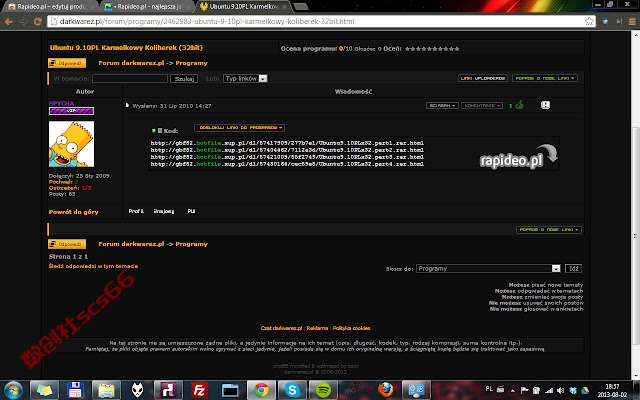Image resolution: width=640 pixels, height=400 pixels.
Task: Click the volume speaker icon in the tray
Action: (x=560, y=391)
